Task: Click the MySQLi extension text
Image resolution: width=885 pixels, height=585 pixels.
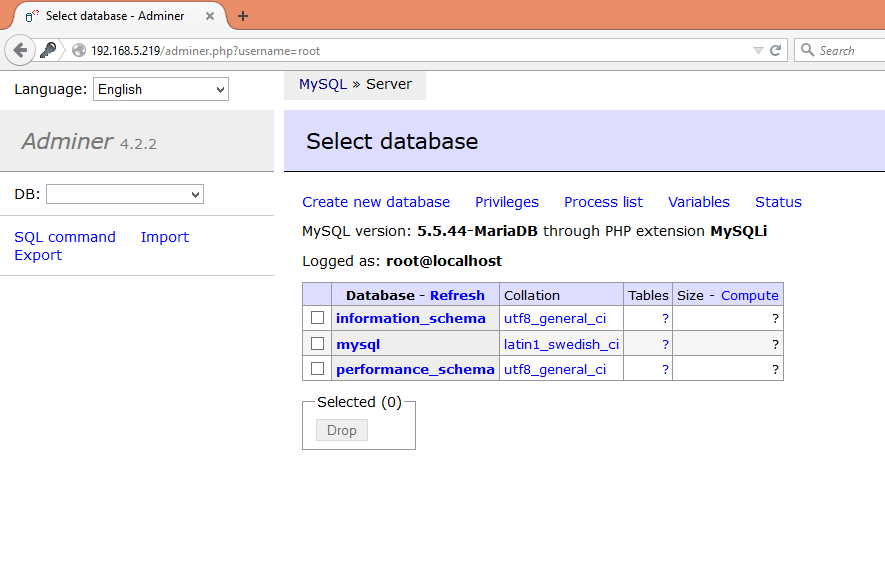Action: [738, 232]
